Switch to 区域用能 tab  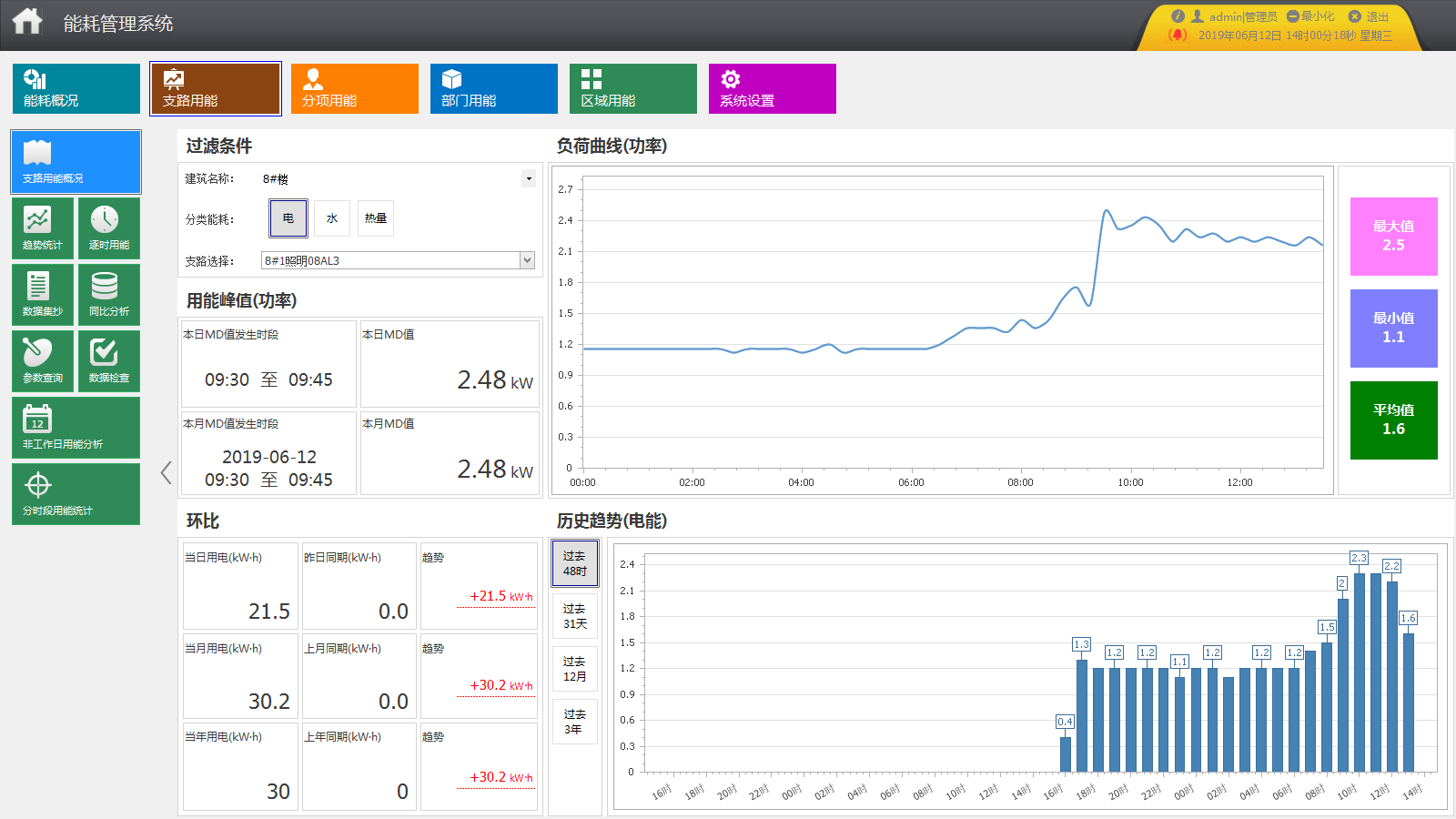click(x=632, y=88)
